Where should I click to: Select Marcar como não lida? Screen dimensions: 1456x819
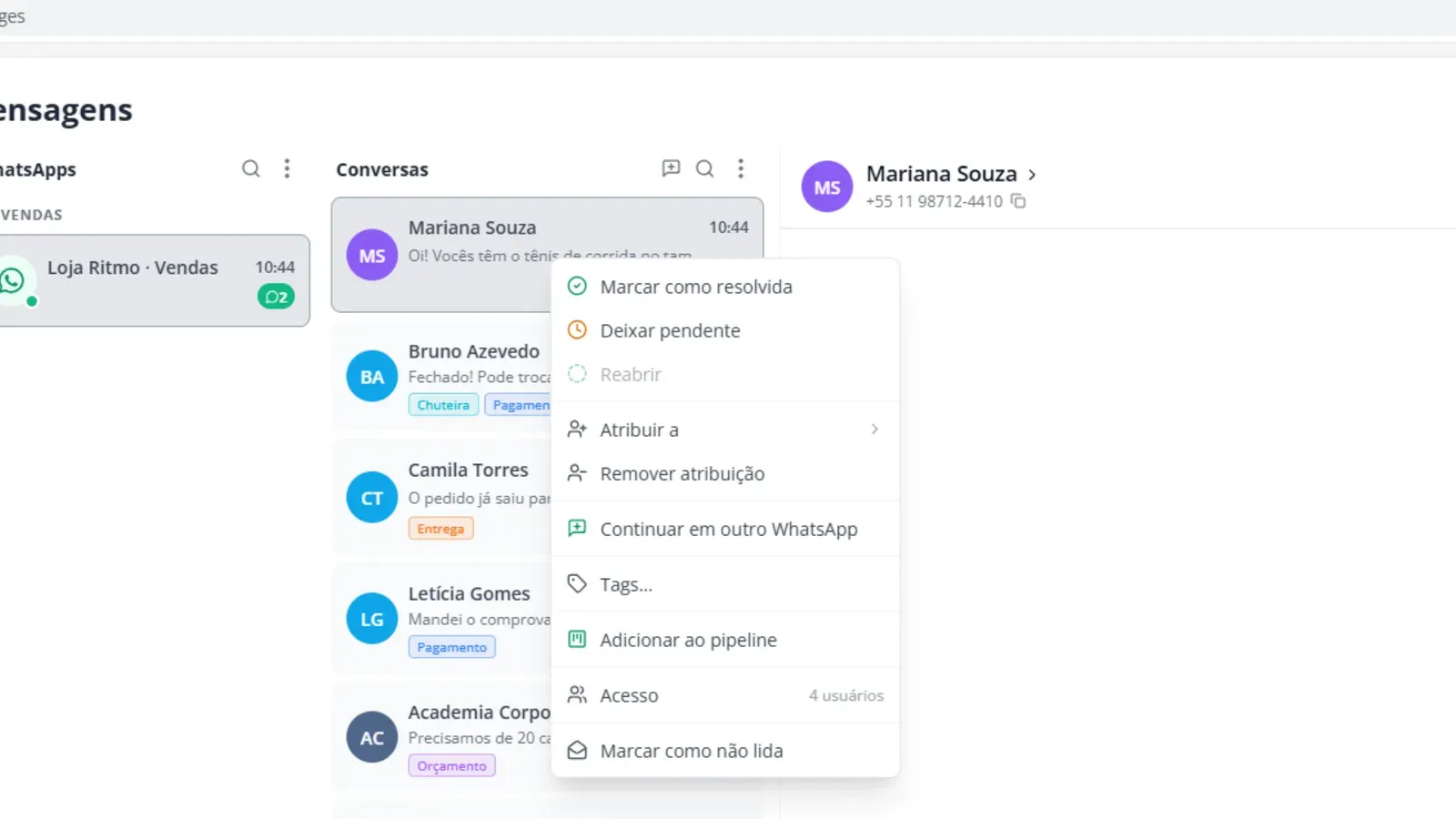[725, 751]
